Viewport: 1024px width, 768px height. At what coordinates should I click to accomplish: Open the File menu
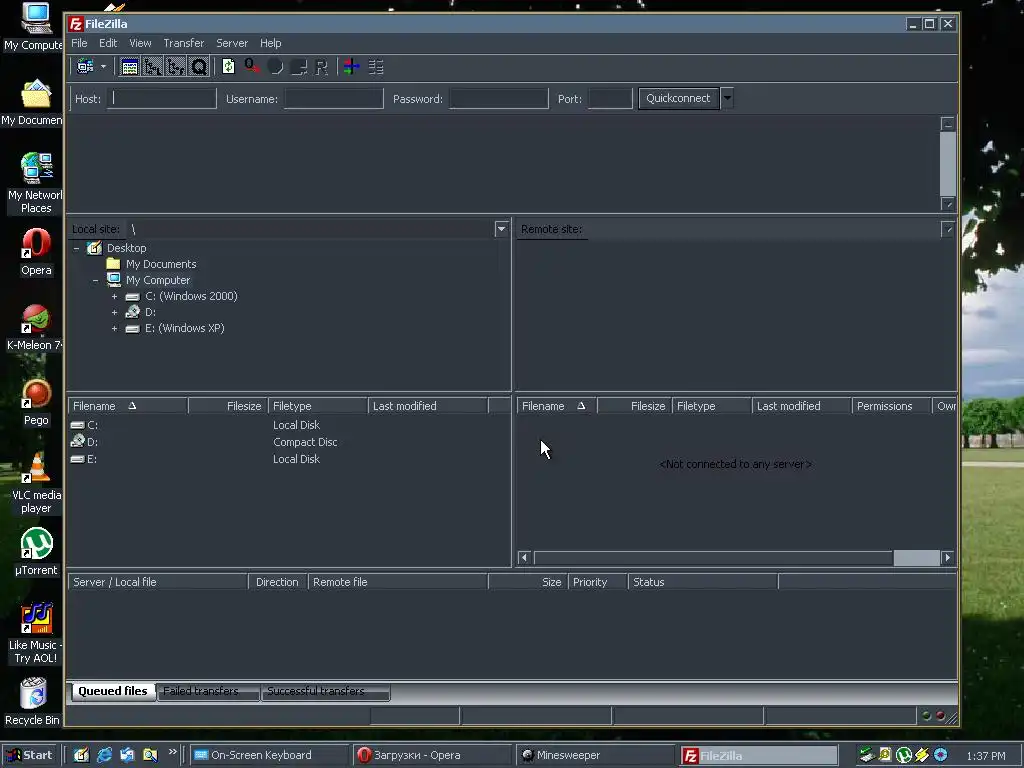coord(79,43)
